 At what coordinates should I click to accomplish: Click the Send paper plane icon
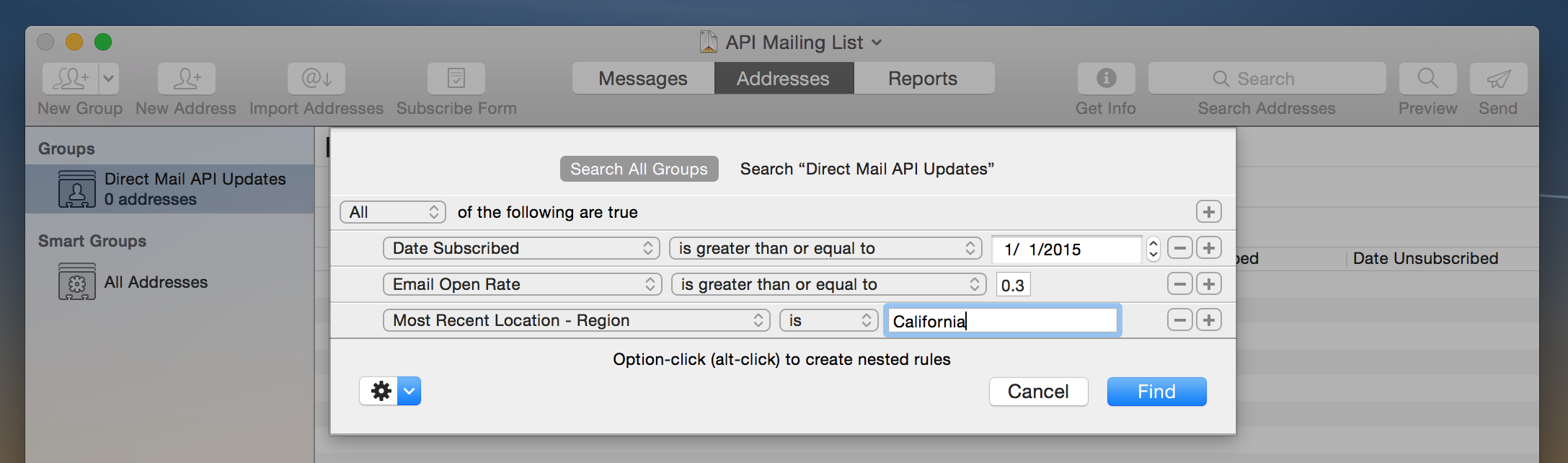1499,79
